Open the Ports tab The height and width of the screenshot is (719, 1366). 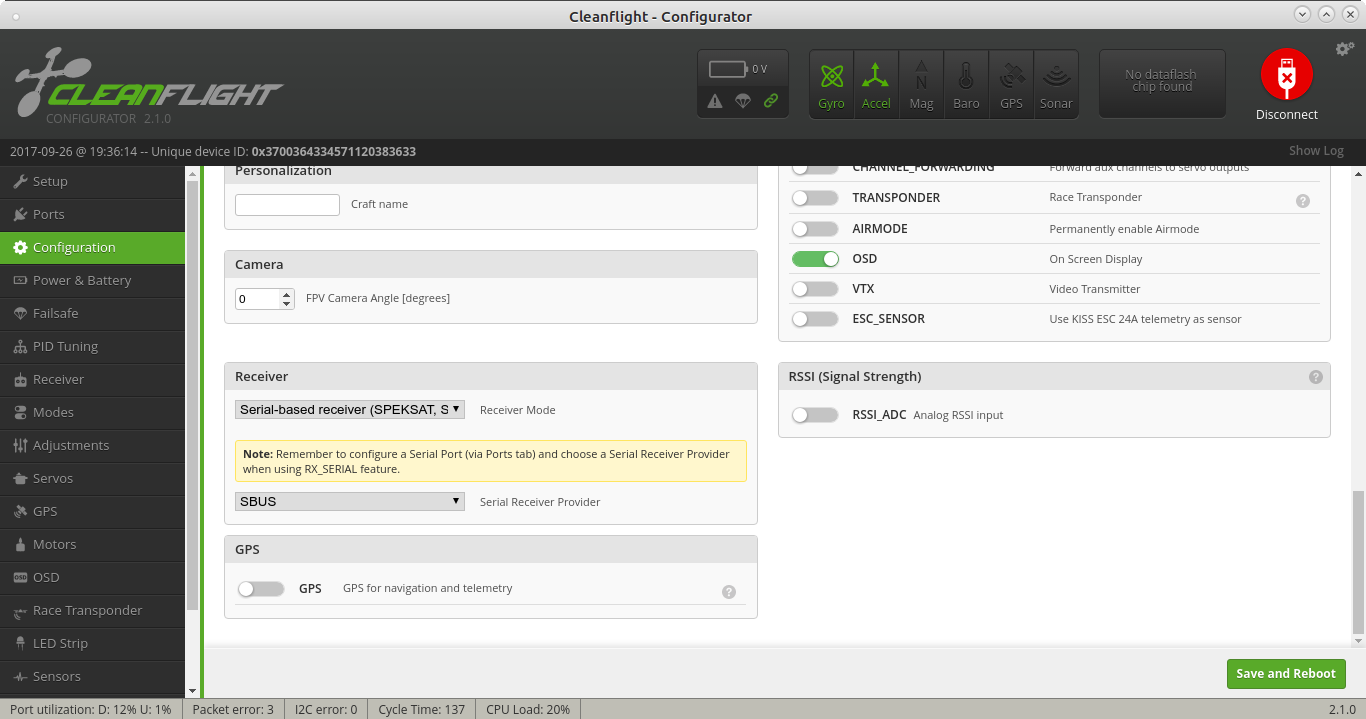pyautogui.click(x=92, y=214)
